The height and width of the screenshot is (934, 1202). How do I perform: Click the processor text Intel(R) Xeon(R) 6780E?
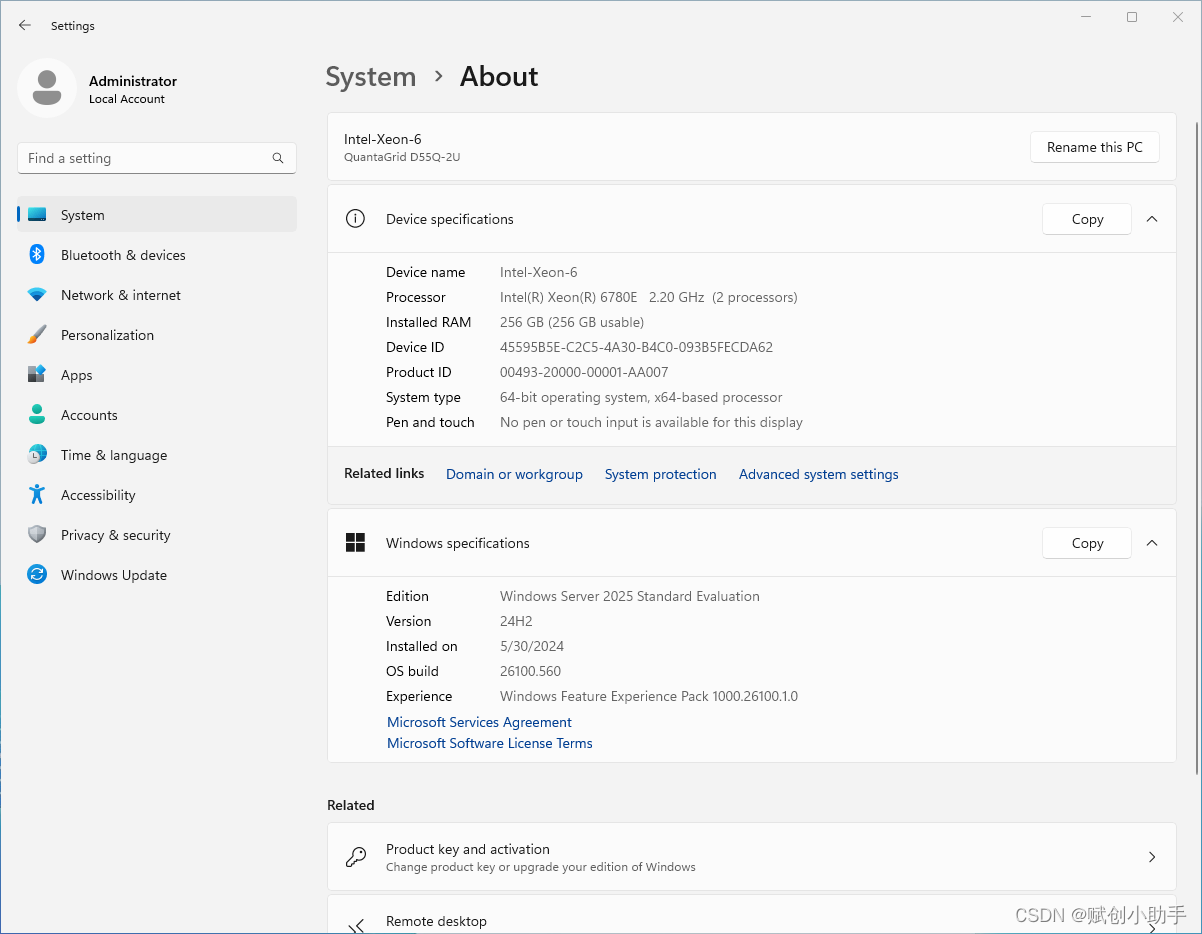pos(570,297)
